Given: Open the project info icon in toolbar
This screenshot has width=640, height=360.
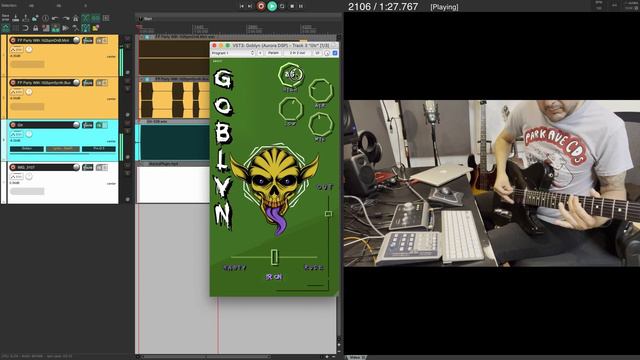Looking at the screenshot, I should pos(45,18).
